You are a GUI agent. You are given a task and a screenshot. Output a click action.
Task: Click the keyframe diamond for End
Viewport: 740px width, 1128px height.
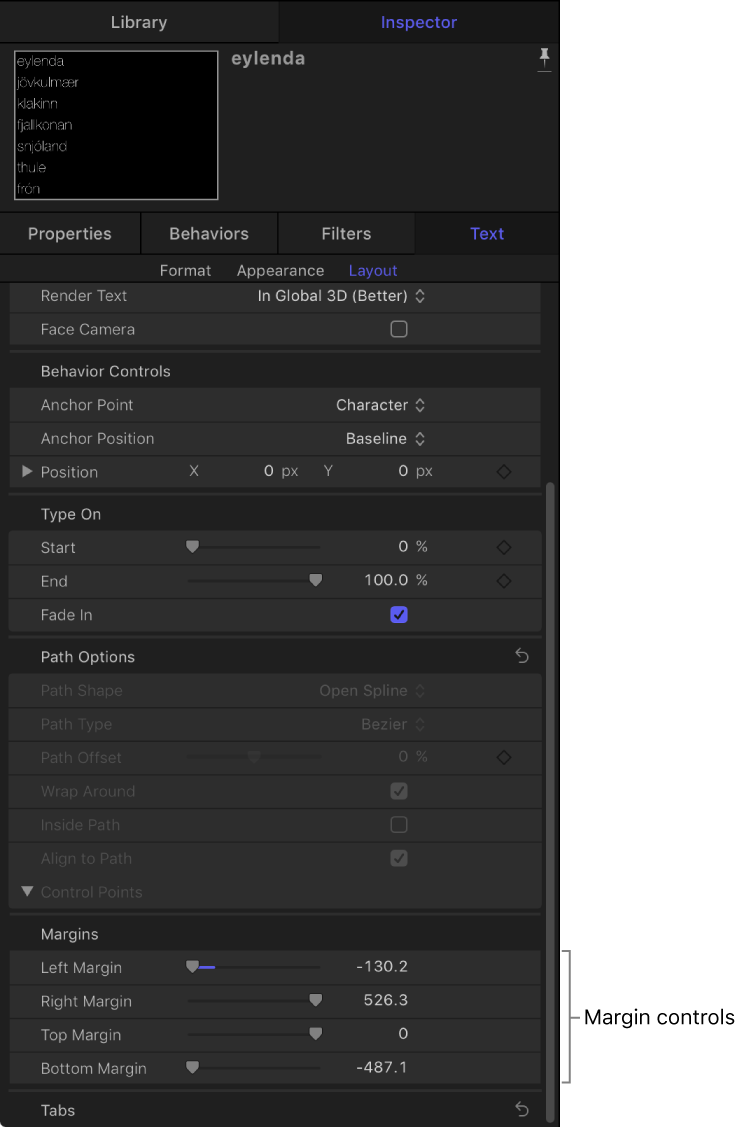503,580
